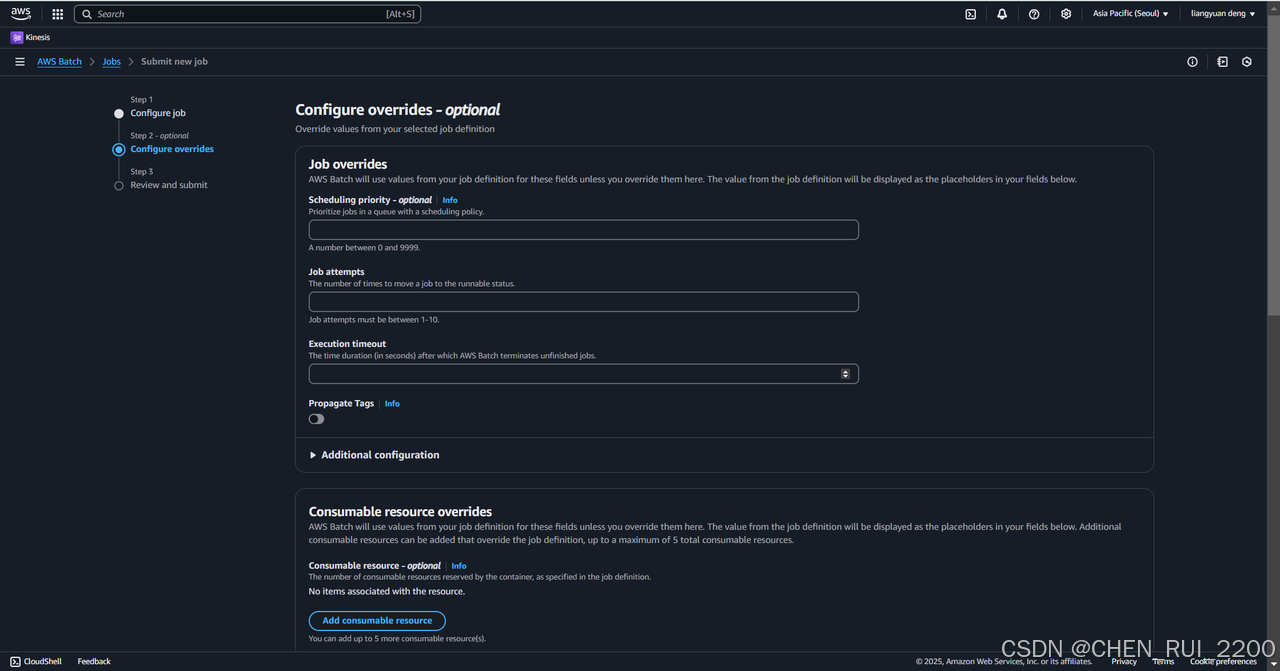Image resolution: width=1280 pixels, height=671 pixels.
Task: Open the settings gear icon
Action: click(1066, 14)
